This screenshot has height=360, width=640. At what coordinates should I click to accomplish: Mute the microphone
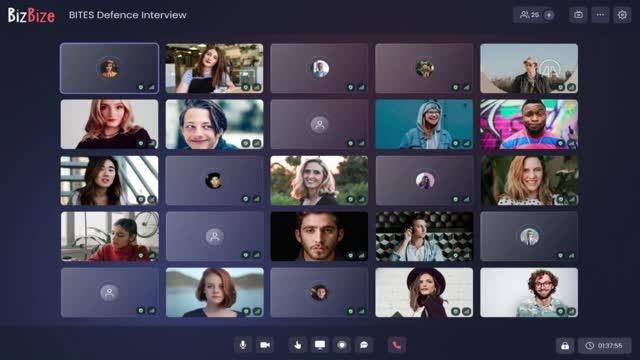point(243,345)
